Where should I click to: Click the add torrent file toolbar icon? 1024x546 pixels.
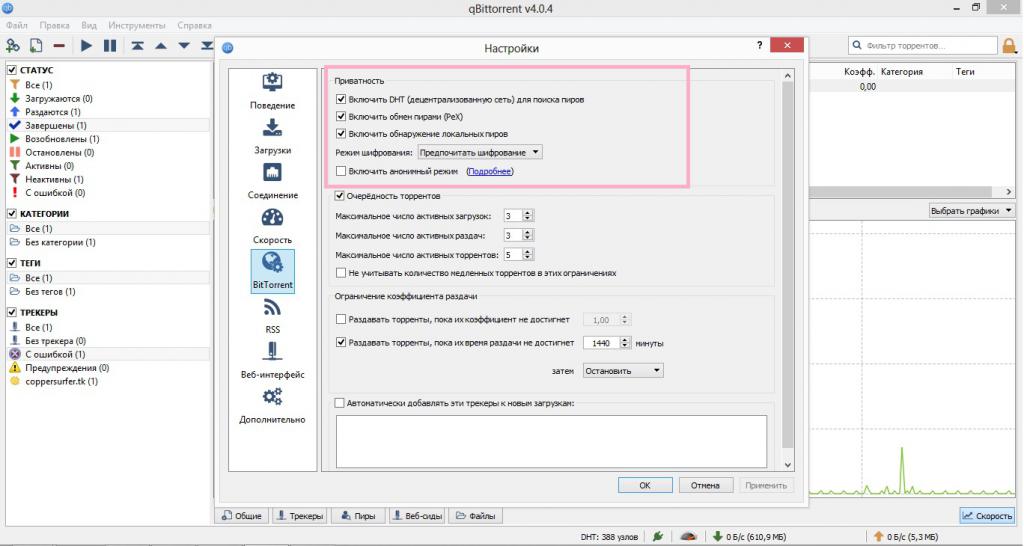tap(36, 45)
